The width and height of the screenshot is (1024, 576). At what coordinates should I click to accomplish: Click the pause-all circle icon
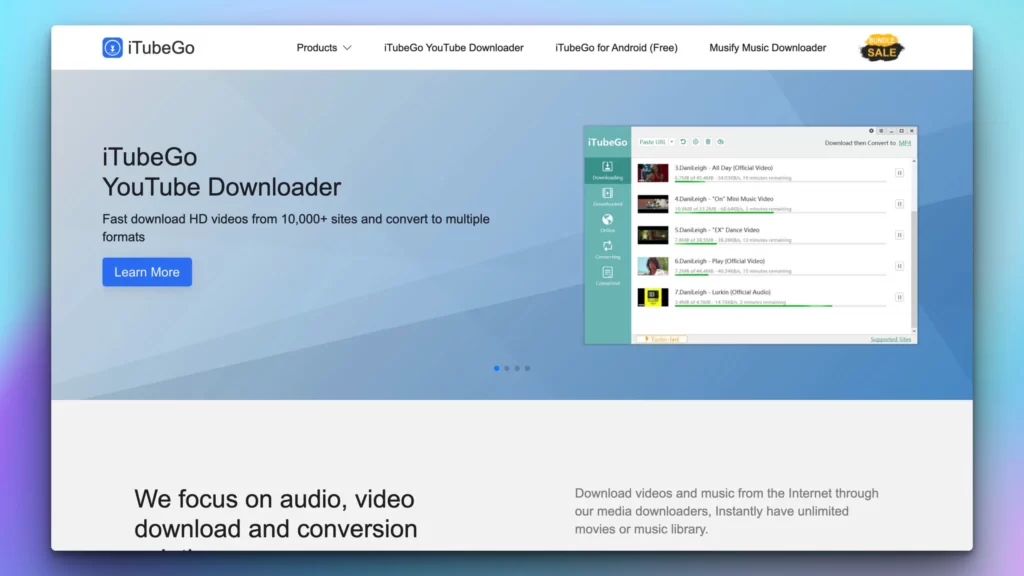point(696,142)
